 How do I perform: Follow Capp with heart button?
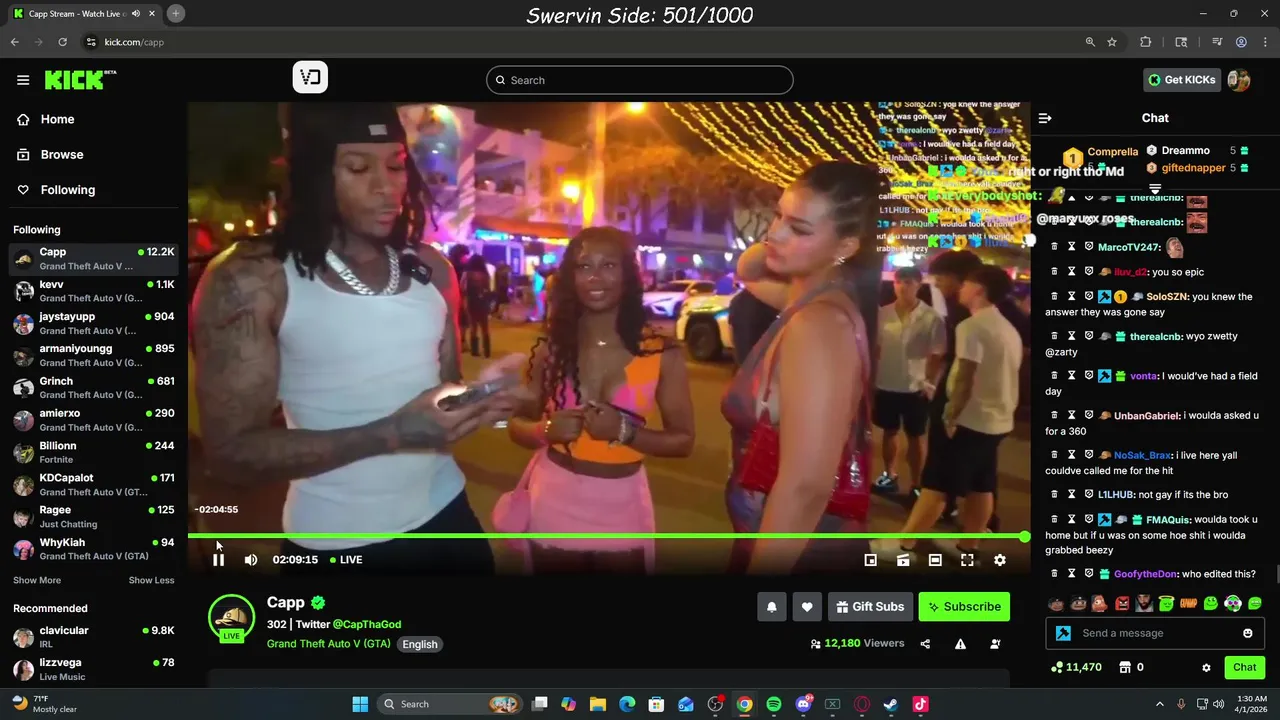point(807,606)
